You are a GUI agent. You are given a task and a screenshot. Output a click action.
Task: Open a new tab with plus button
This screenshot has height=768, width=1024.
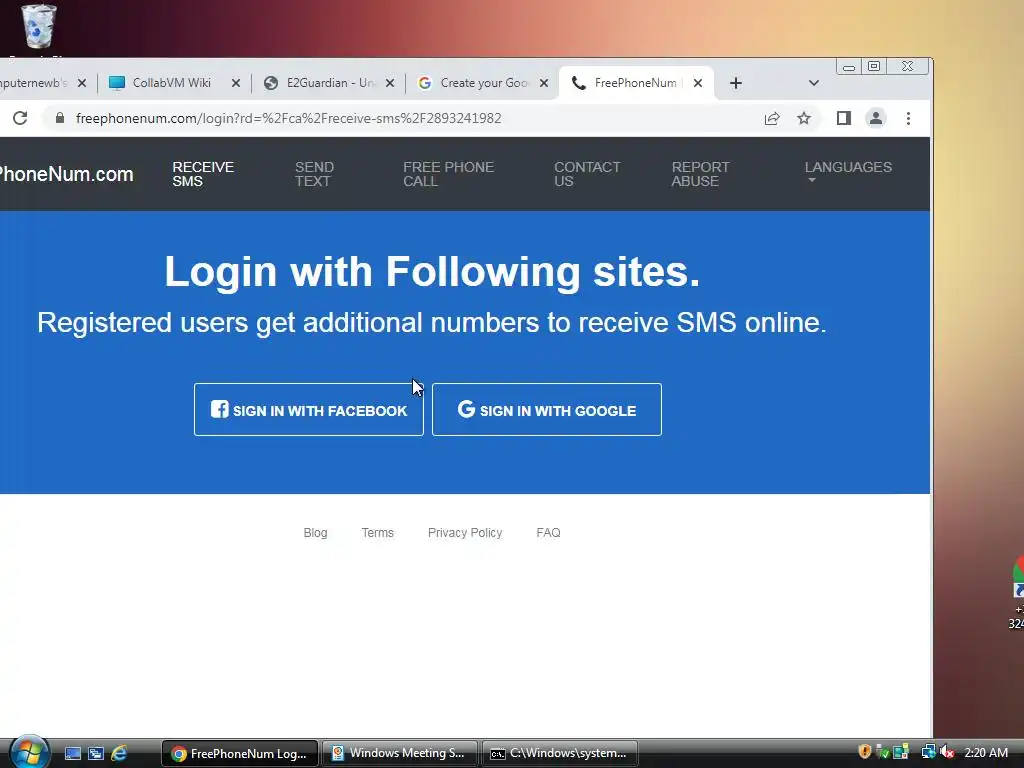click(736, 83)
